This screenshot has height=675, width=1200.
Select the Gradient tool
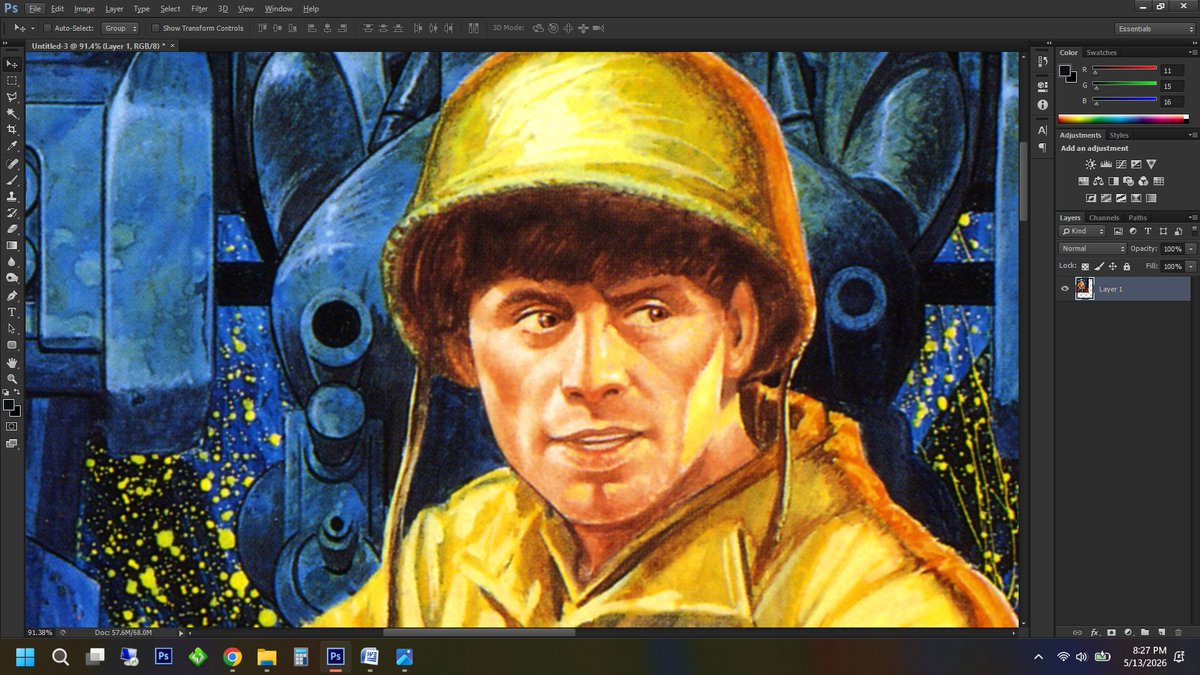[12, 245]
